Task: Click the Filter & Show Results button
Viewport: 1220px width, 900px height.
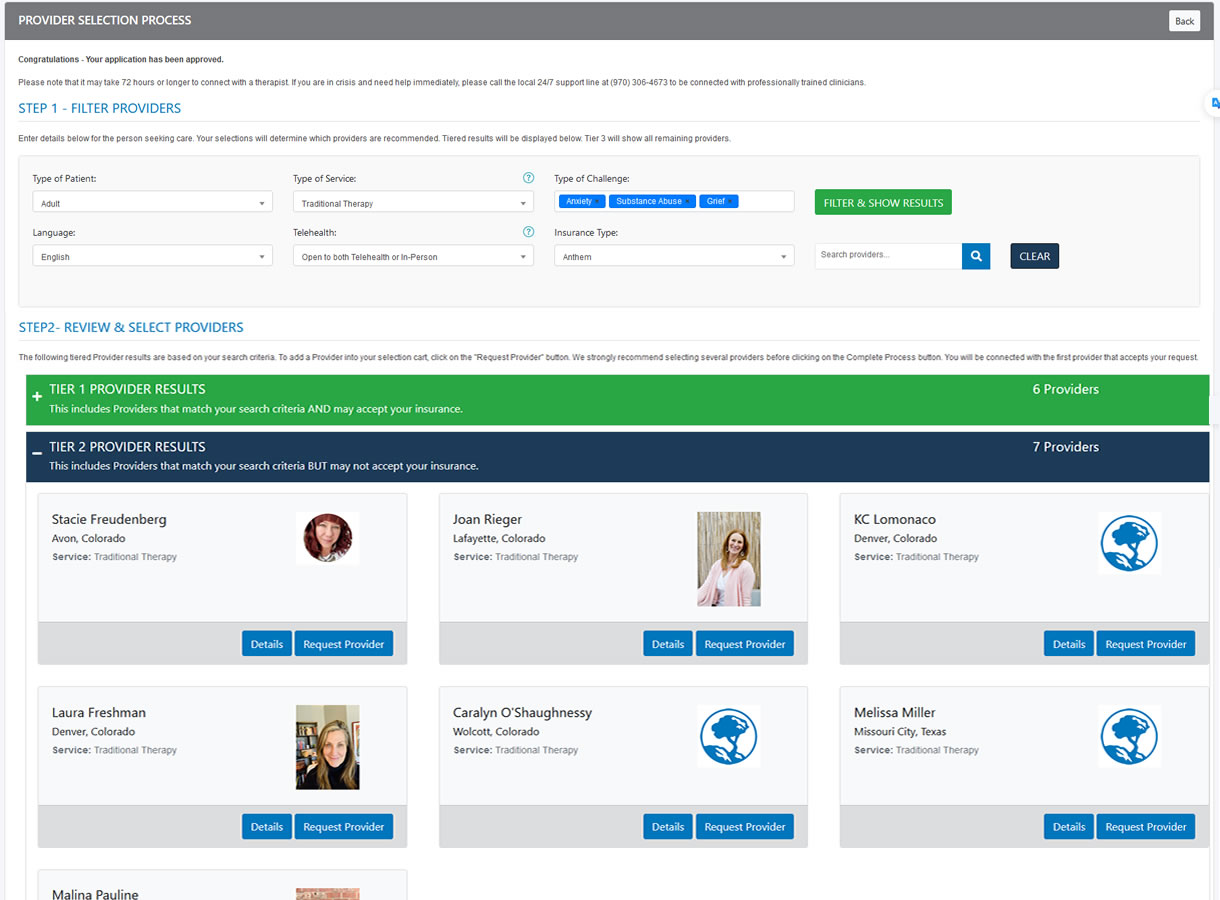Action: click(882, 203)
